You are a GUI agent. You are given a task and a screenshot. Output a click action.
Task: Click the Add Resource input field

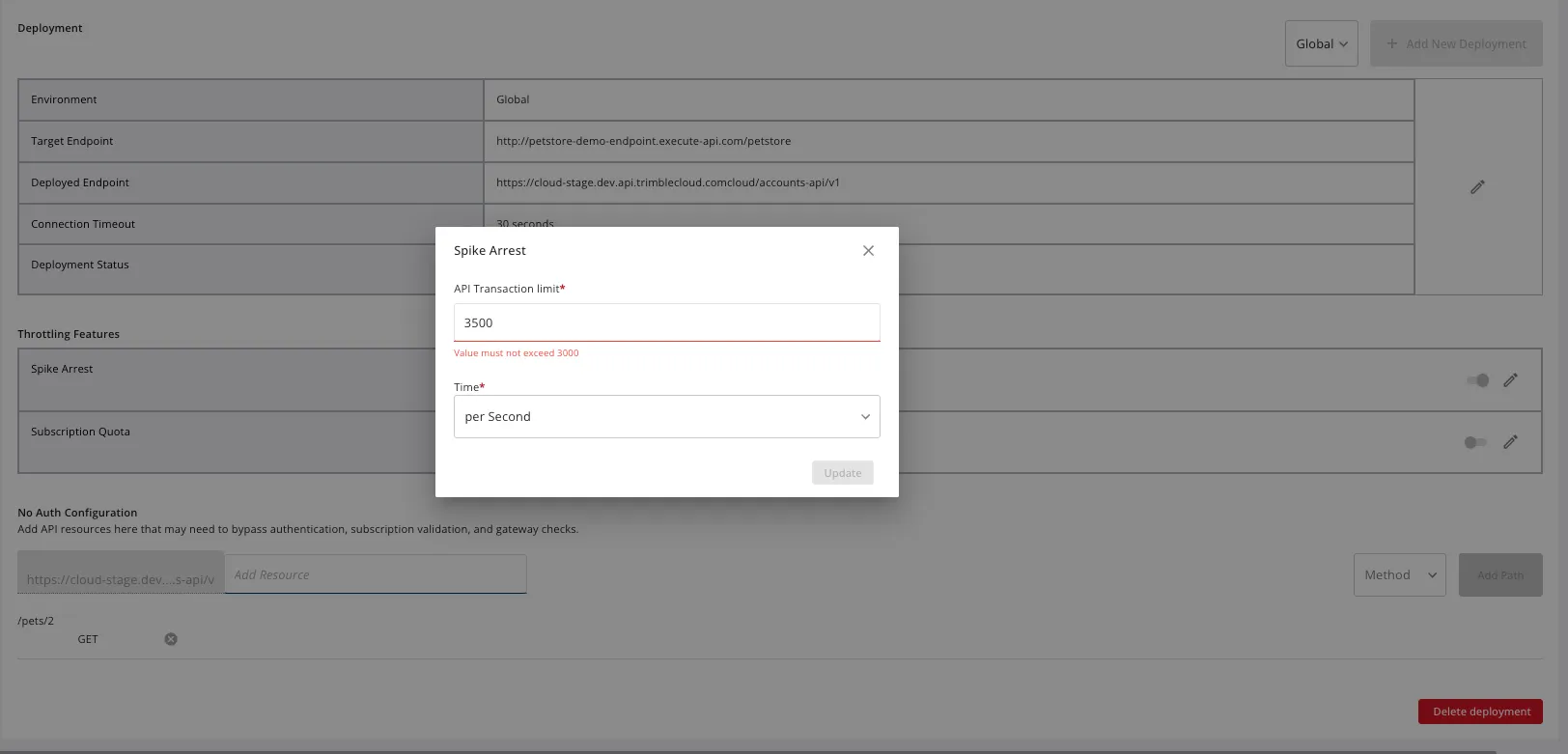click(376, 574)
